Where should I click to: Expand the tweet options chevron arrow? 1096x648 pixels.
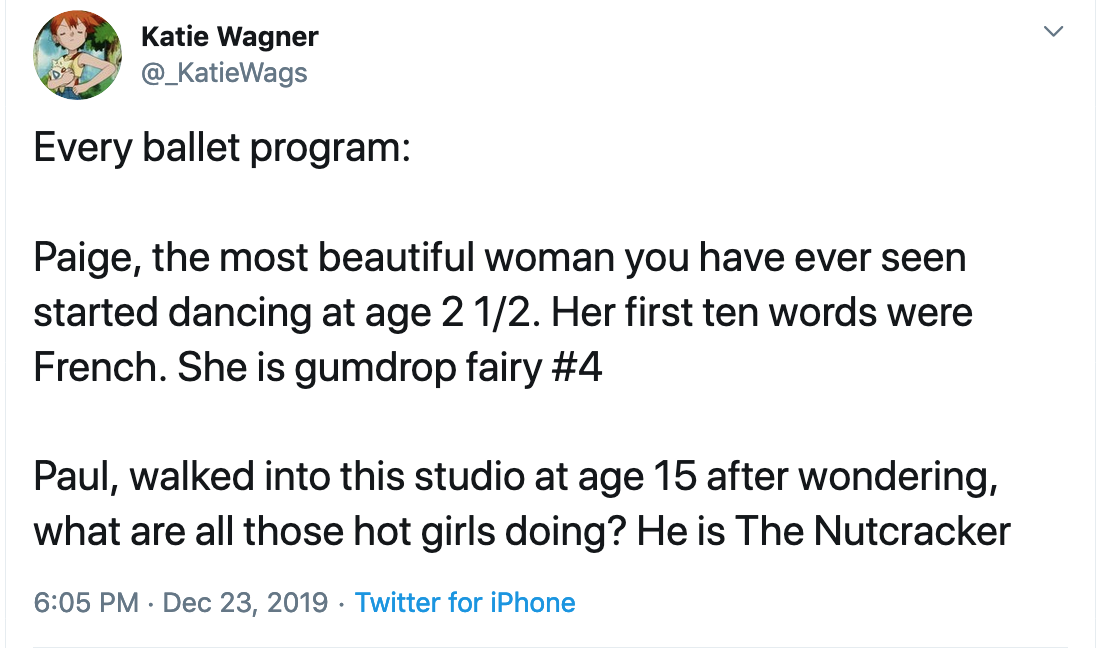1053,31
